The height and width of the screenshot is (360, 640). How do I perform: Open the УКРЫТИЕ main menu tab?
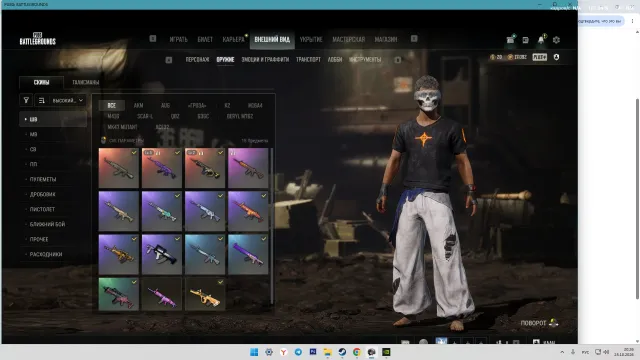point(311,39)
